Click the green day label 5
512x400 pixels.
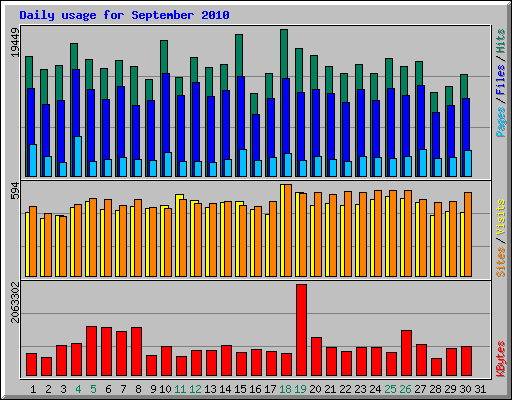point(93,389)
